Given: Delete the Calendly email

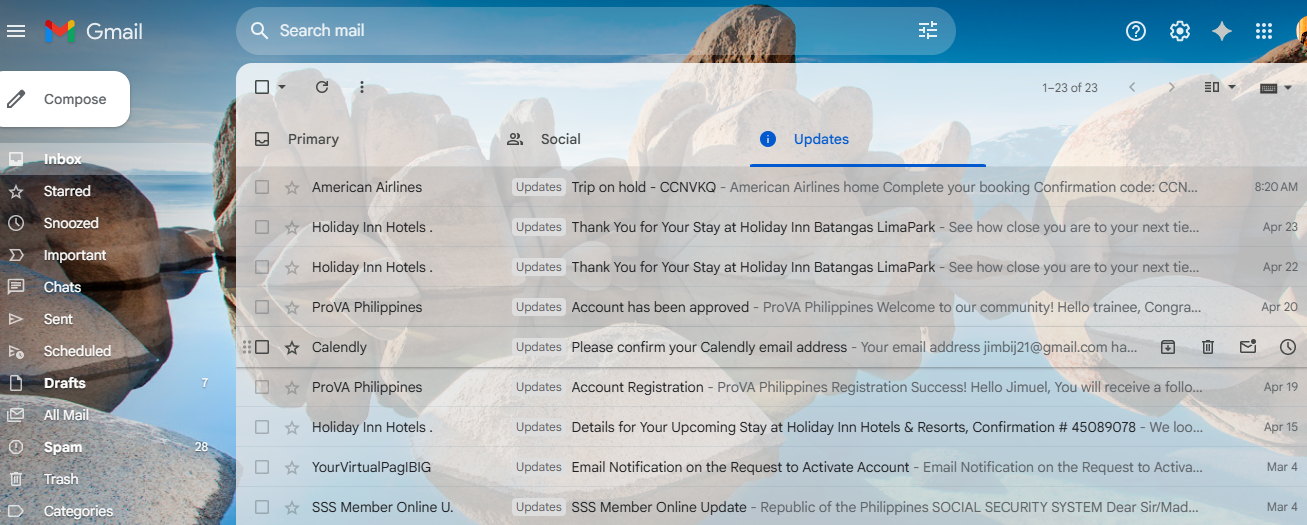Looking at the screenshot, I should coord(1208,347).
